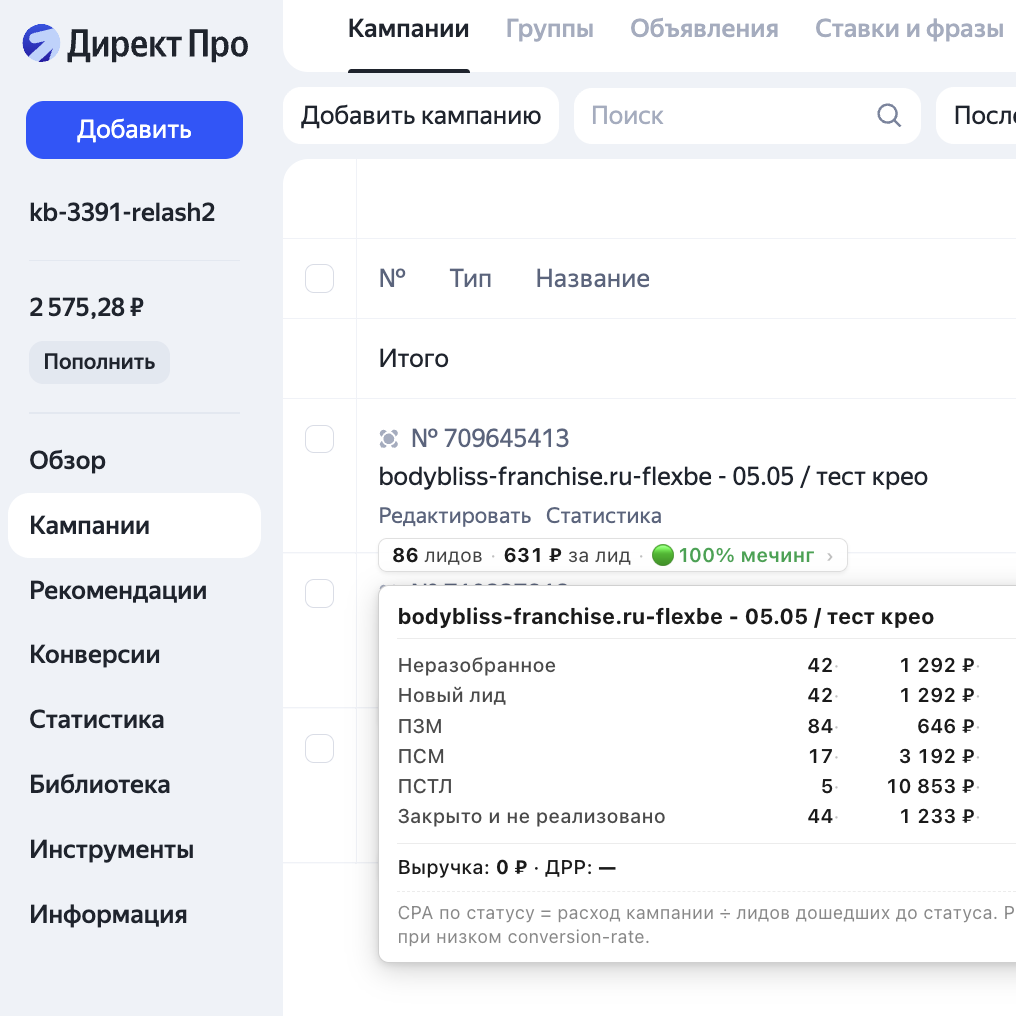Click Новый лид row in the popup
The height and width of the screenshot is (1016, 1016).
click(687, 695)
